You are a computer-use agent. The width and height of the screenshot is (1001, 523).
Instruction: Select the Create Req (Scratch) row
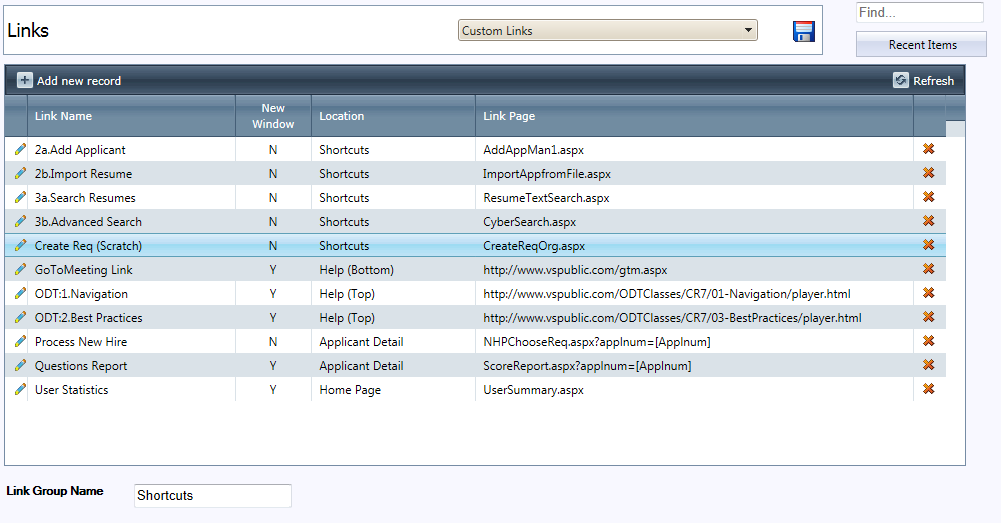(x=88, y=246)
